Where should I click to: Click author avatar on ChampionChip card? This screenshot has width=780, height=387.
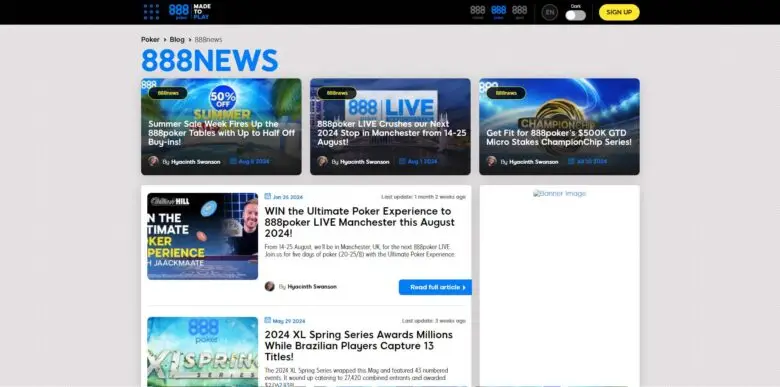click(491, 161)
